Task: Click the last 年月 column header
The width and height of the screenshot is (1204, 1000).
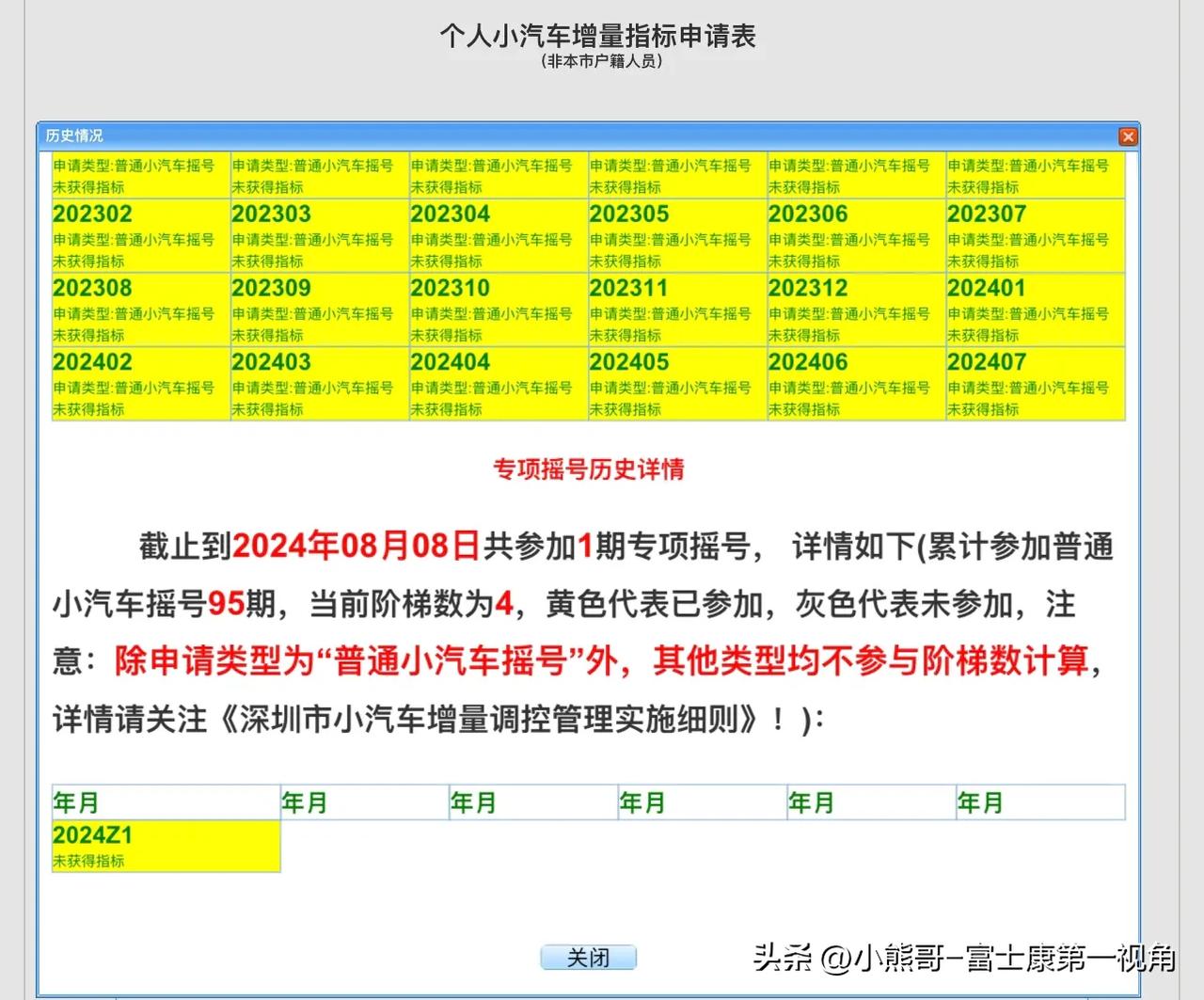Action: [x=978, y=802]
